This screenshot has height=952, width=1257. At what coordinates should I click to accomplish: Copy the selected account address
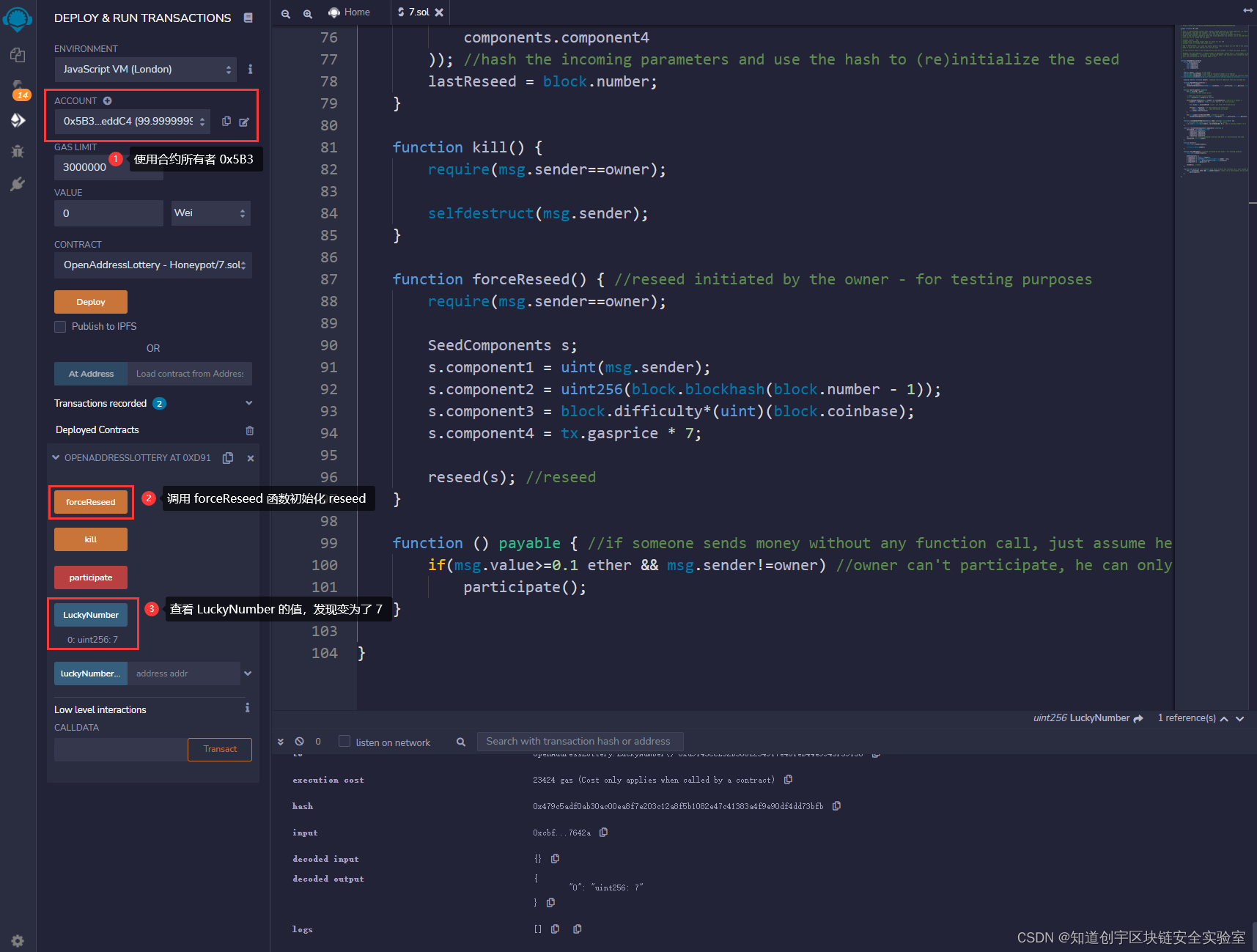click(x=226, y=121)
